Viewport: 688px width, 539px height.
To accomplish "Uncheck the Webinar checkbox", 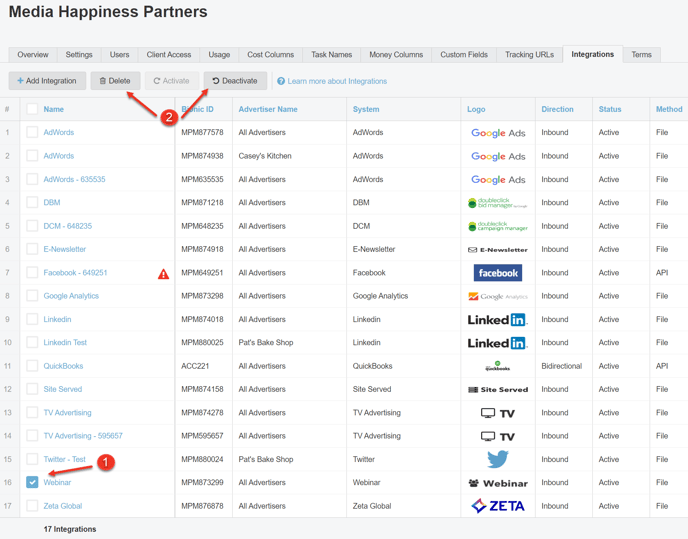I will (x=32, y=482).
